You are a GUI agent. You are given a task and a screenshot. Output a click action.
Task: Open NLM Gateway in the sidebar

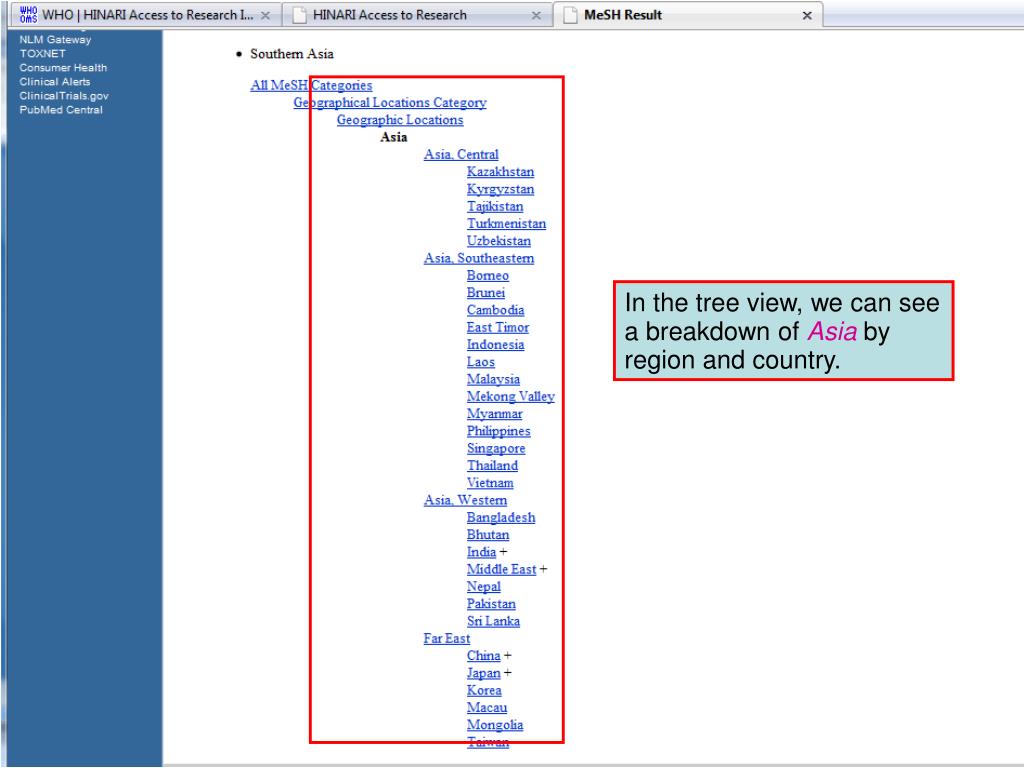pyautogui.click(x=56, y=40)
